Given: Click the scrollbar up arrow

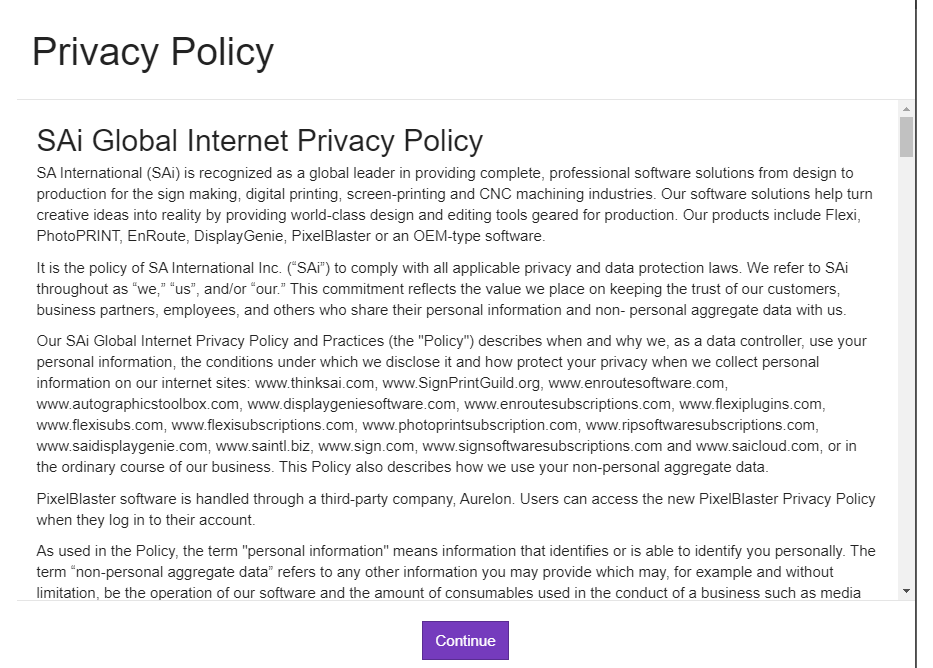Looking at the screenshot, I should (x=906, y=108).
